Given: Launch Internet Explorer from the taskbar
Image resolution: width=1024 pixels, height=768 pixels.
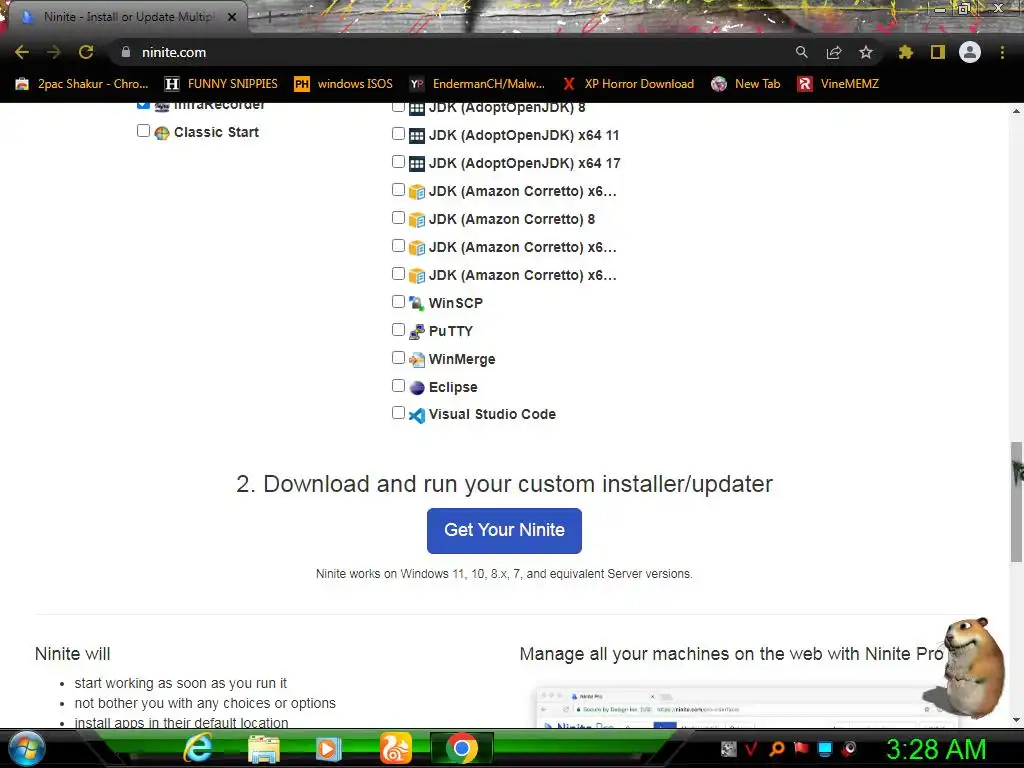Looking at the screenshot, I should point(197,748).
